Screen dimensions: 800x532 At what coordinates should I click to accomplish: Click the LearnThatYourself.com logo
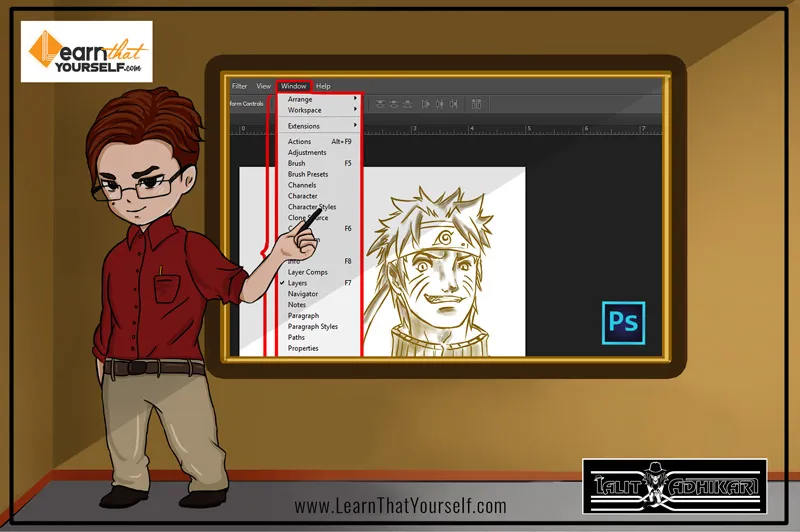(87, 51)
